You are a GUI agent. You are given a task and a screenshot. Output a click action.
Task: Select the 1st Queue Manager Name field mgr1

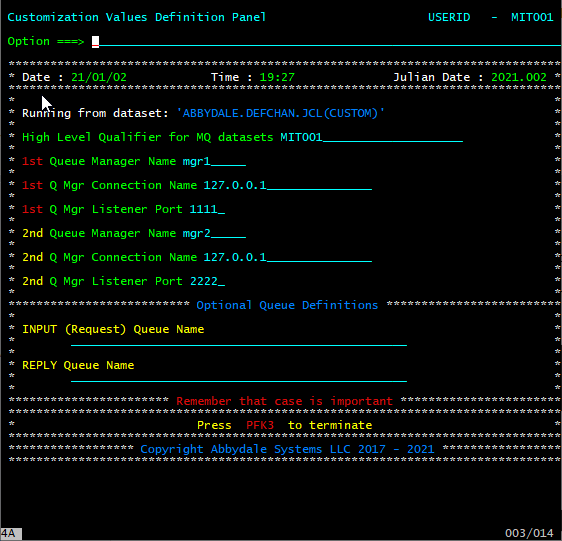point(214,161)
